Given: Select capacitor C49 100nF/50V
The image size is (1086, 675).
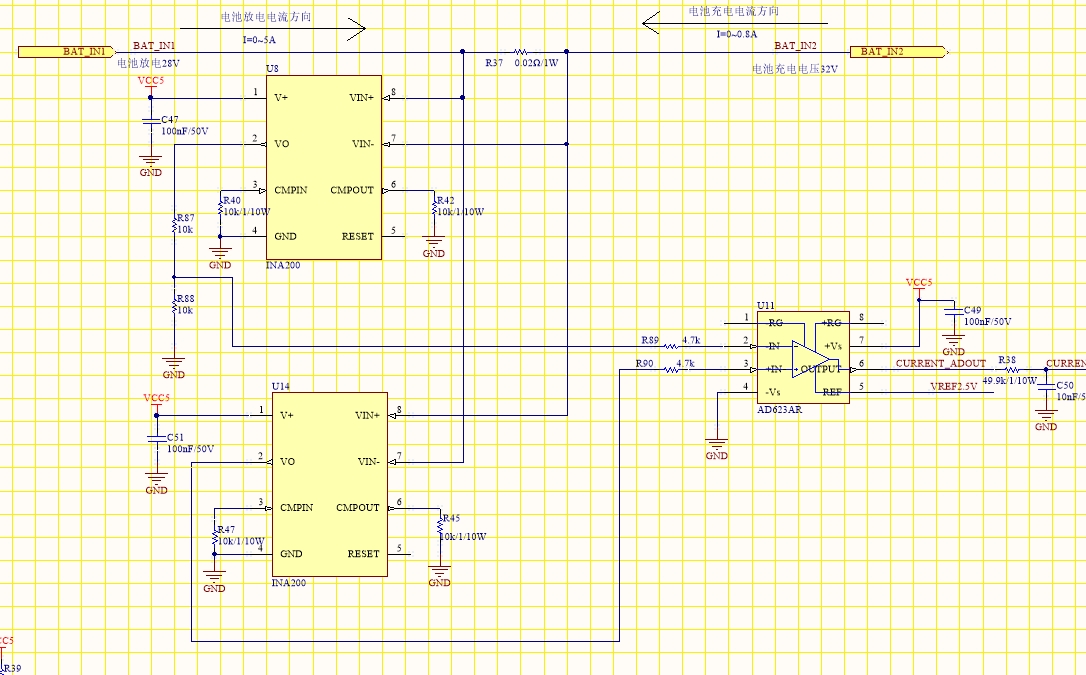Looking at the screenshot, I should [954, 312].
